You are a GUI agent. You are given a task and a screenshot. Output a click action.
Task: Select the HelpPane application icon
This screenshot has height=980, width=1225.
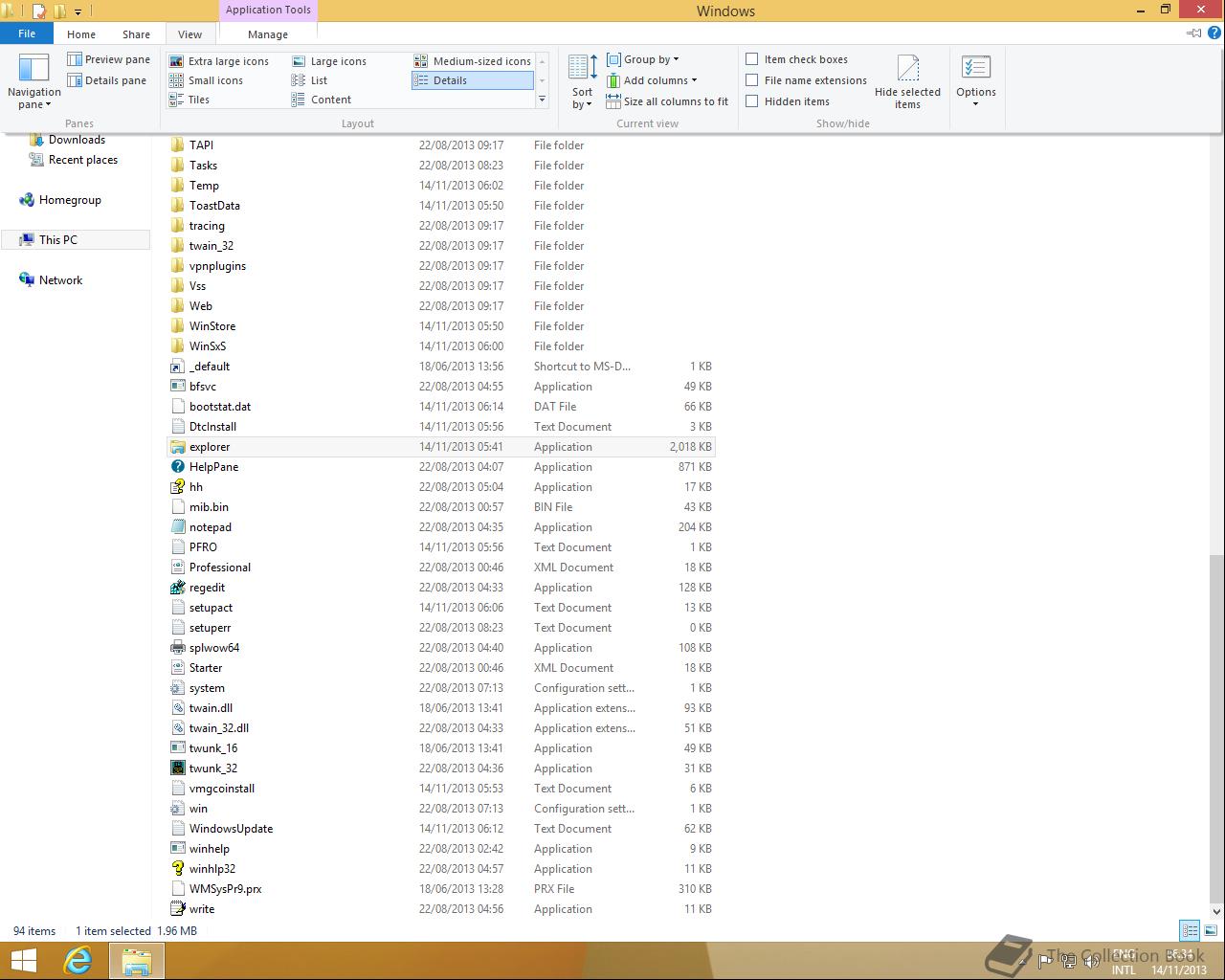coord(177,467)
